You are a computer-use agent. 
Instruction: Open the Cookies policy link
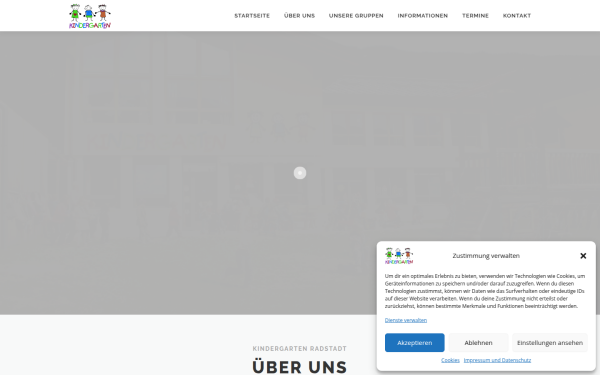450,360
